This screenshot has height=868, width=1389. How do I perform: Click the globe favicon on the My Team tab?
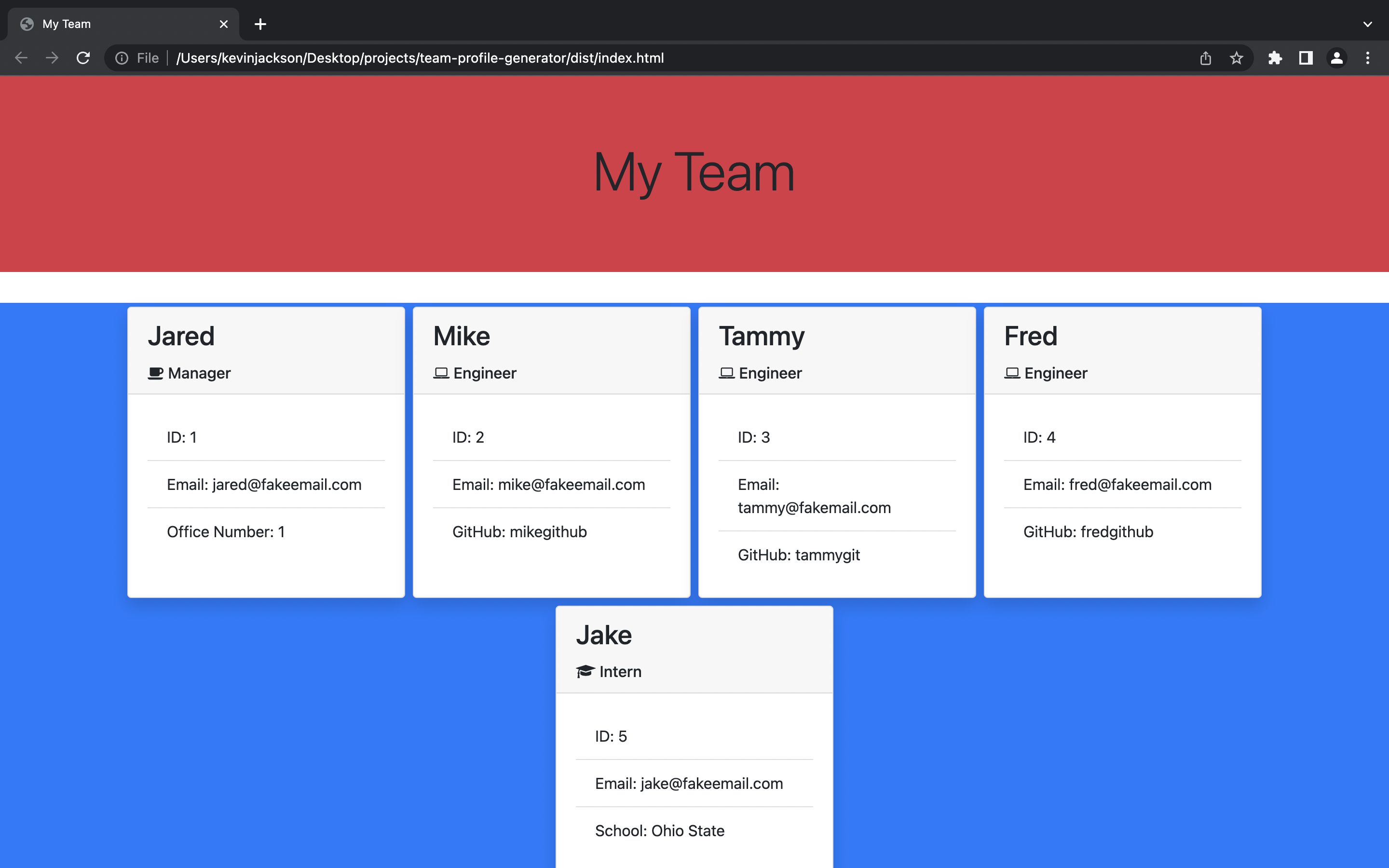27,24
